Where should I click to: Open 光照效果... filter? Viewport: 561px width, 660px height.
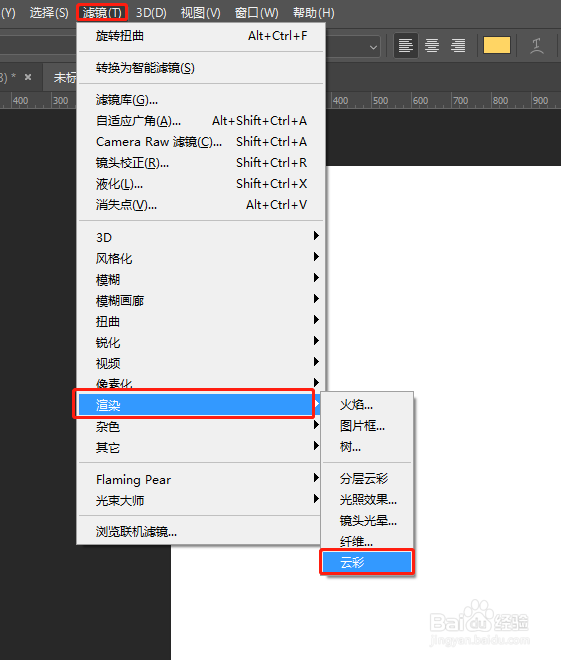367,500
